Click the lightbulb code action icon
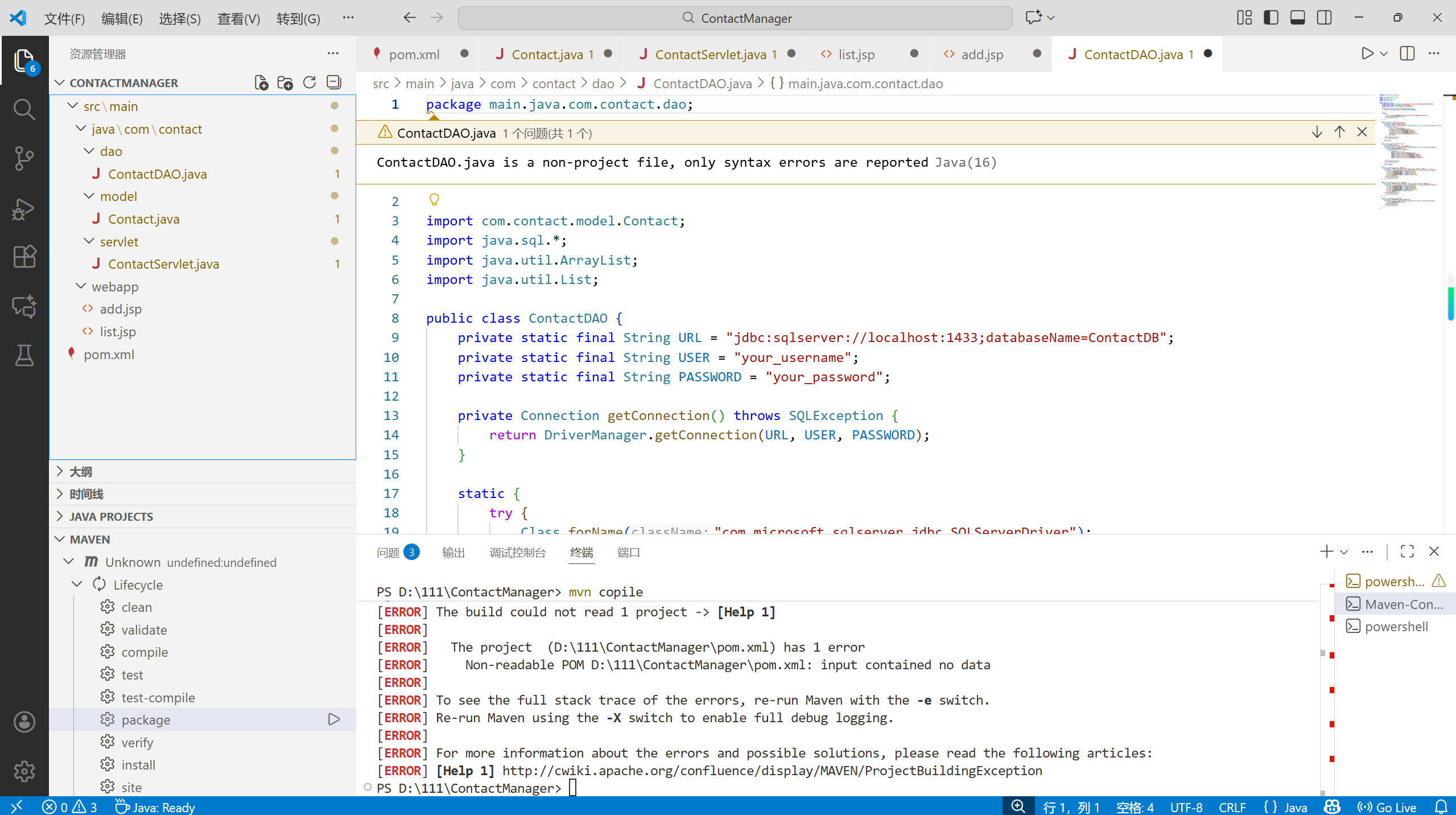The image size is (1456, 815). point(434,200)
